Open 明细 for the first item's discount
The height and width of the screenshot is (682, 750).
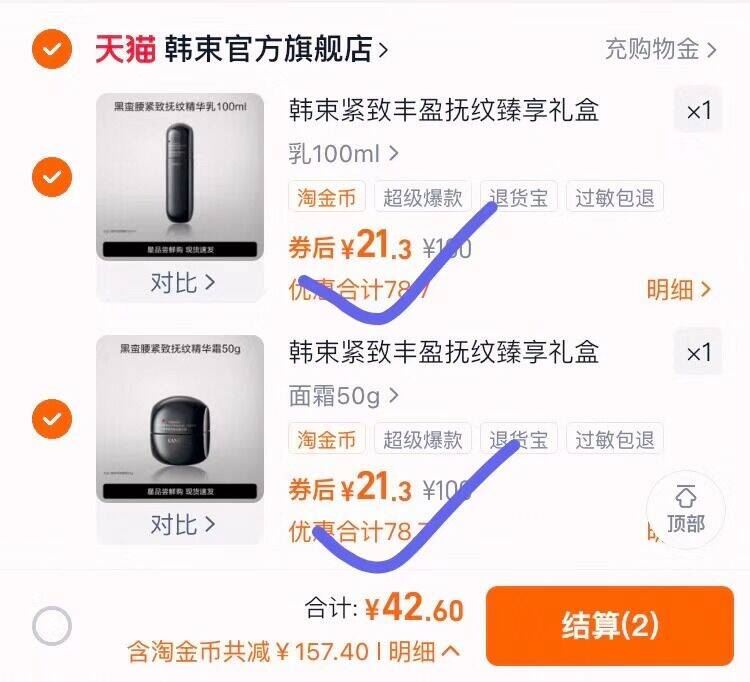678,290
